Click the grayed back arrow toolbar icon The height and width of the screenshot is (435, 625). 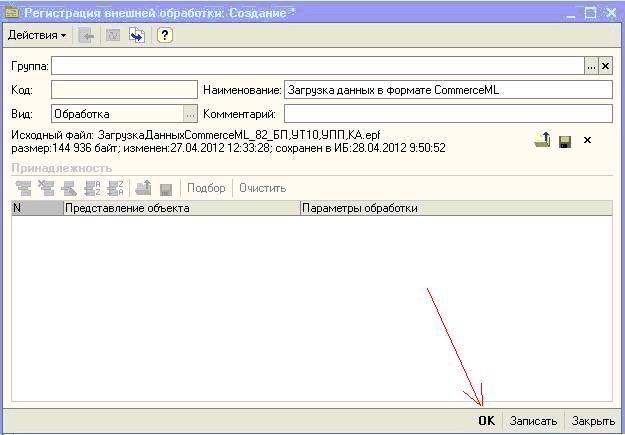[x=87, y=36]
